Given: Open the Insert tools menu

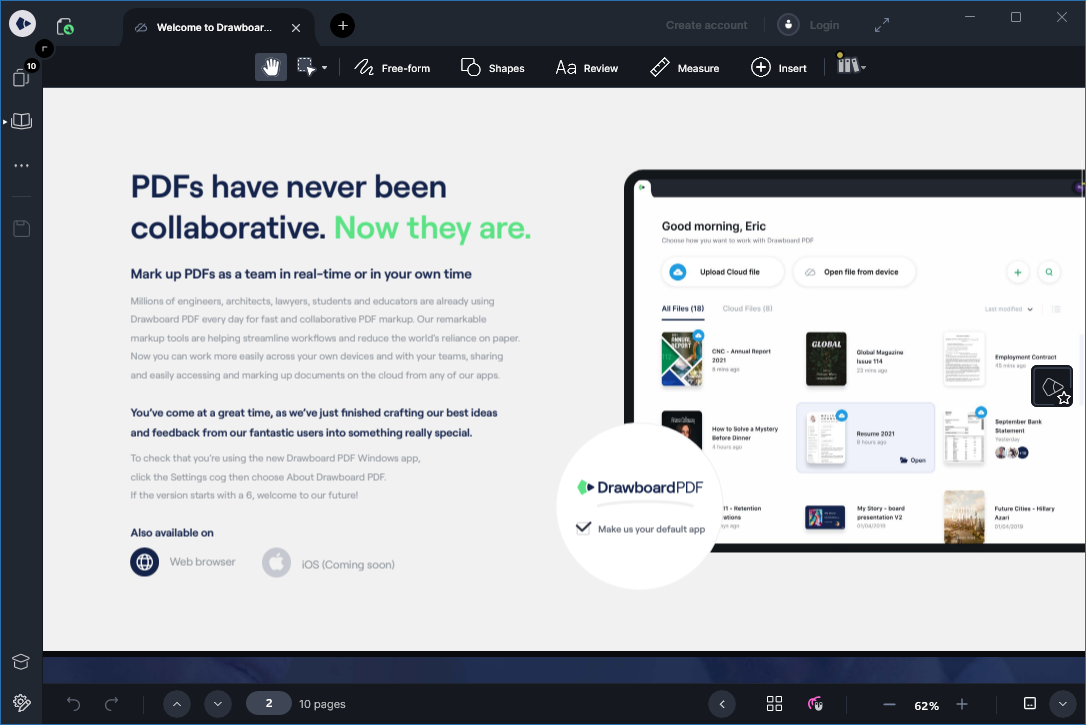Looking at the screenshot, I should coord(778,68).
